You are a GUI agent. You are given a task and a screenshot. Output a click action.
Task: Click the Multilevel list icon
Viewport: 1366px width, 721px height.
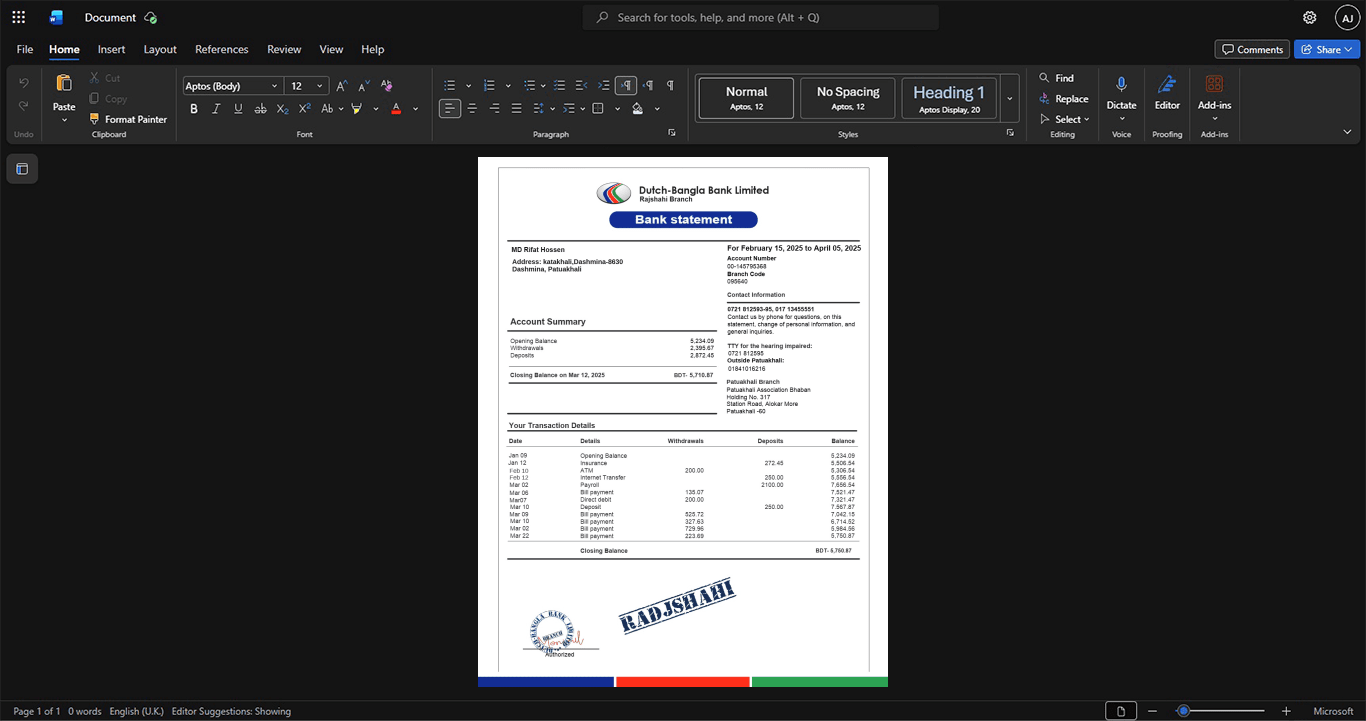click(x=530, y=86)
